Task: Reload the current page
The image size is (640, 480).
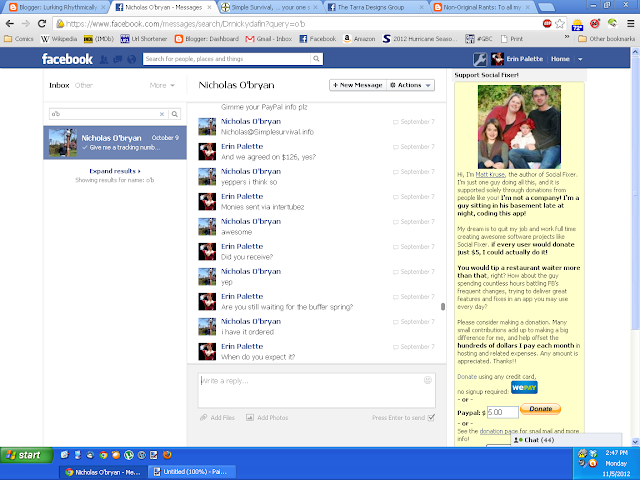Action: [42, 24]
